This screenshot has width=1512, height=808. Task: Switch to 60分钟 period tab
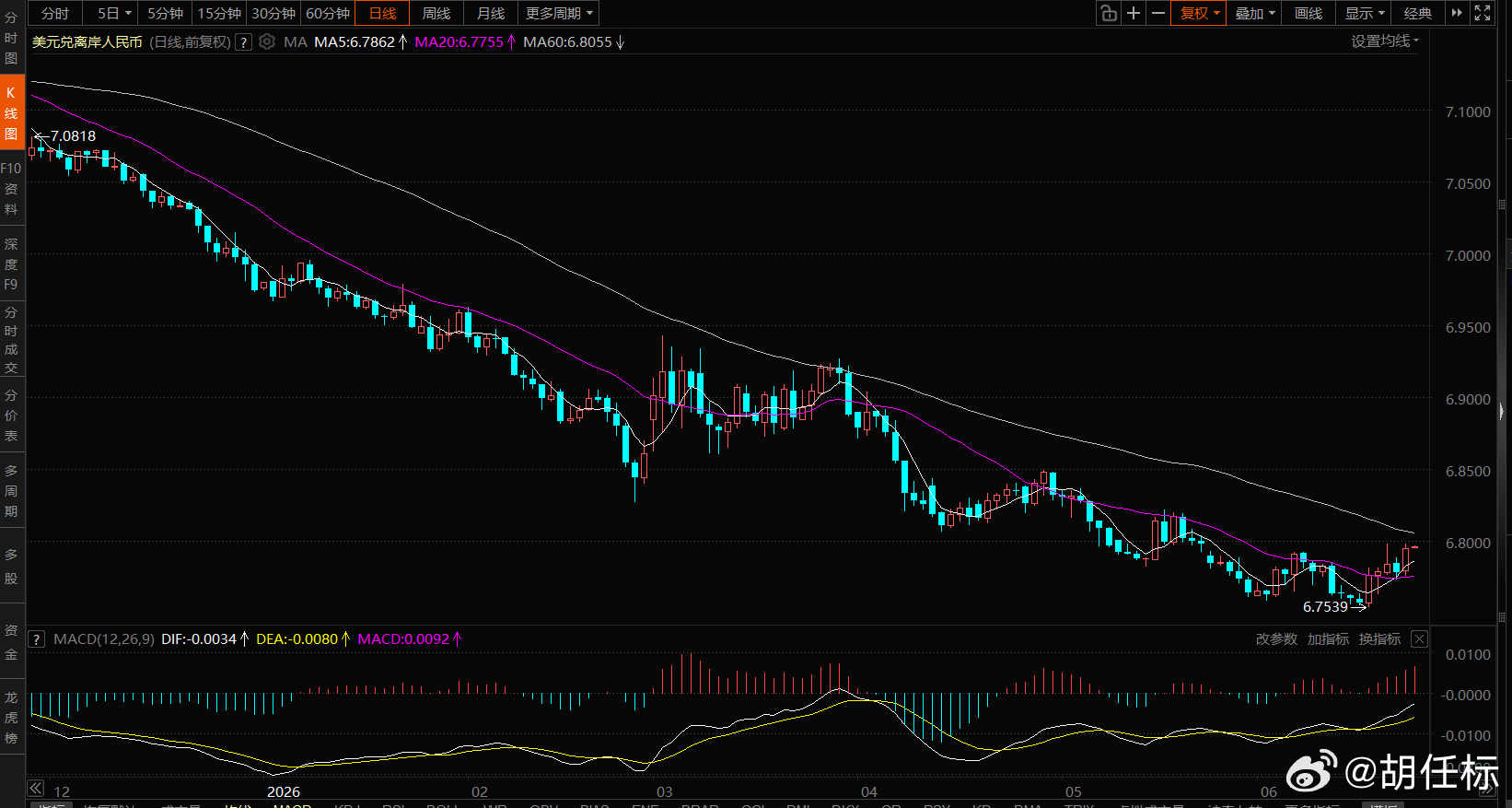[328, 13]
